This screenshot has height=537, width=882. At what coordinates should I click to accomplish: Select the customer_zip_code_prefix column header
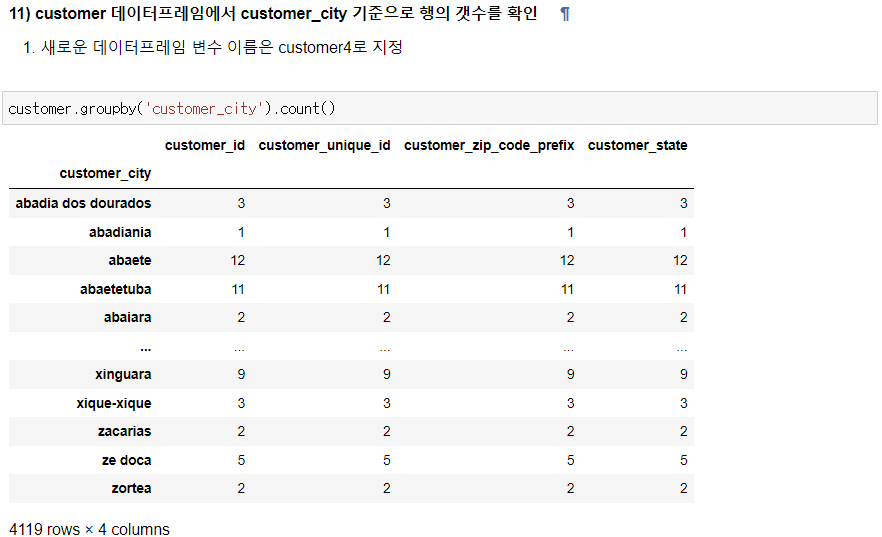tap(489, 146)
